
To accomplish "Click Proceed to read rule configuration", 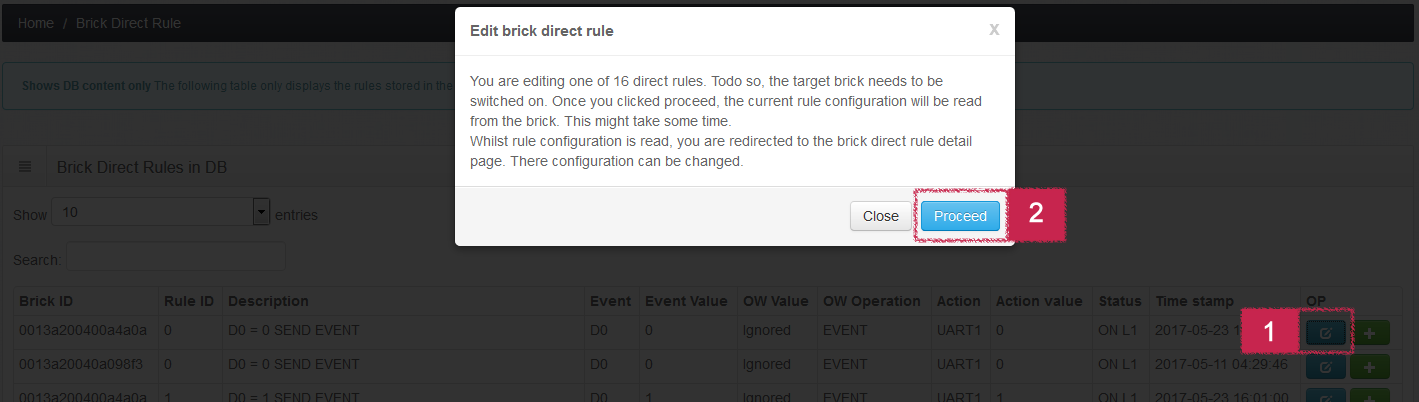I will (960, 215).
